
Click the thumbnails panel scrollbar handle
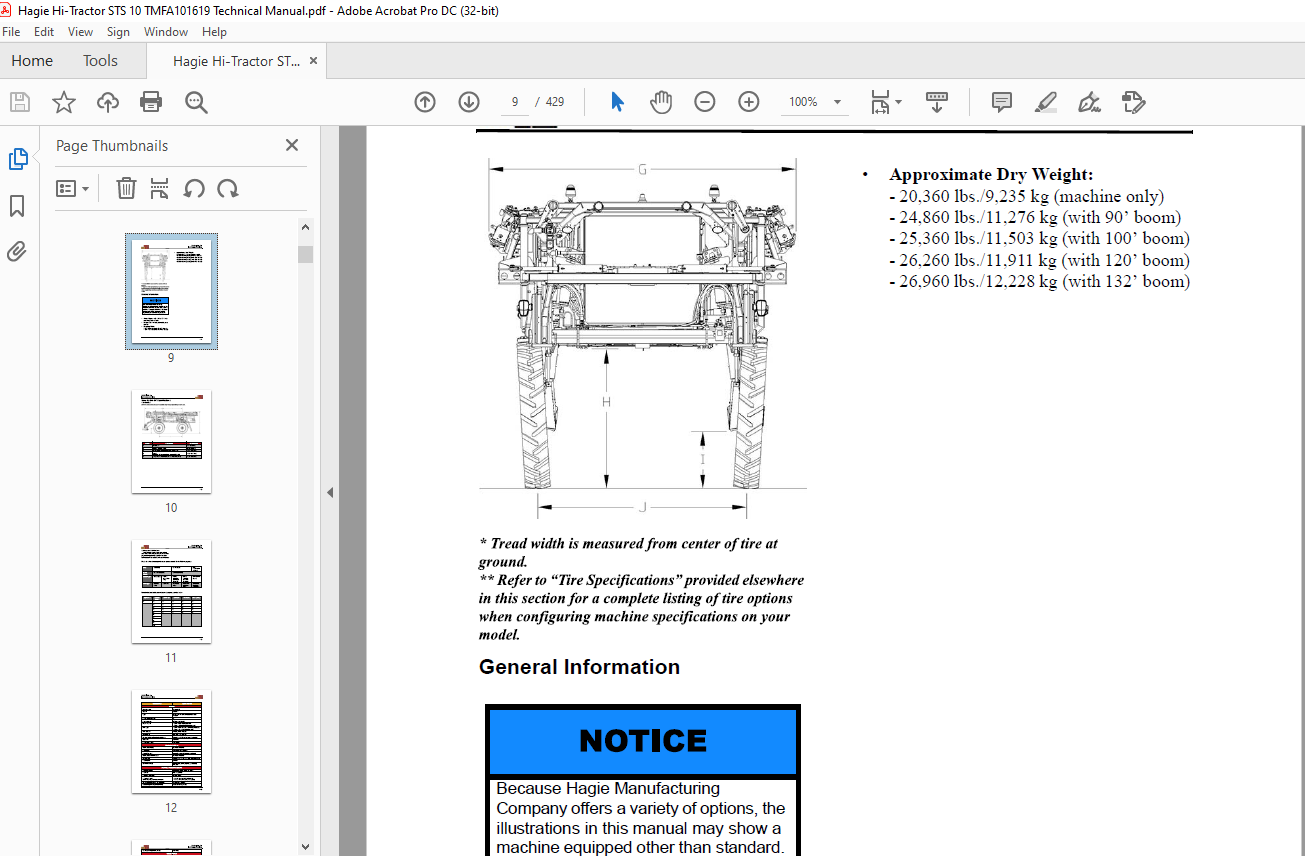pyautogui.click(x=306, y=254)
